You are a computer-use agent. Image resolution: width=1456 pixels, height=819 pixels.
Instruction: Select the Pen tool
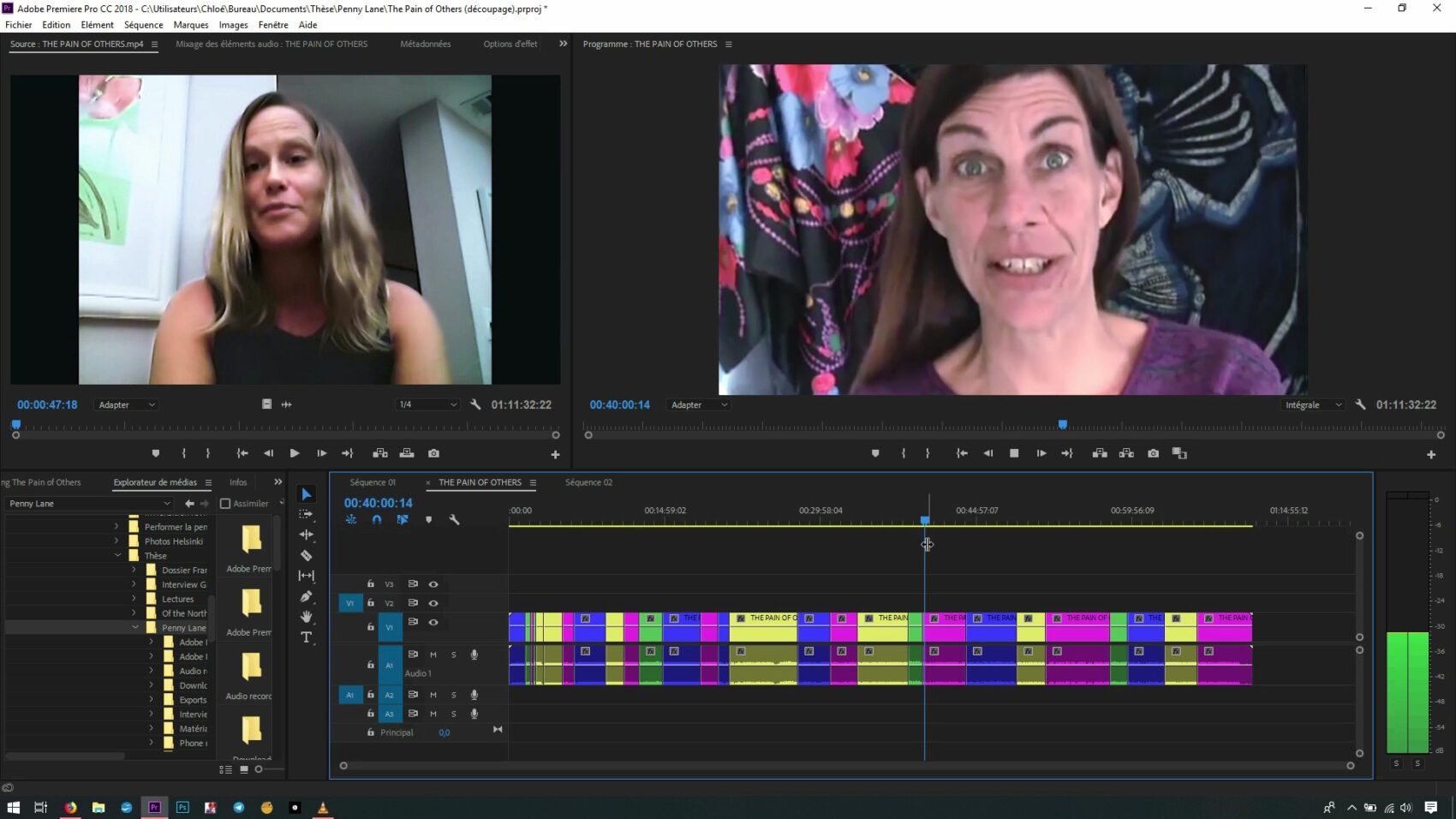[306, 596]
